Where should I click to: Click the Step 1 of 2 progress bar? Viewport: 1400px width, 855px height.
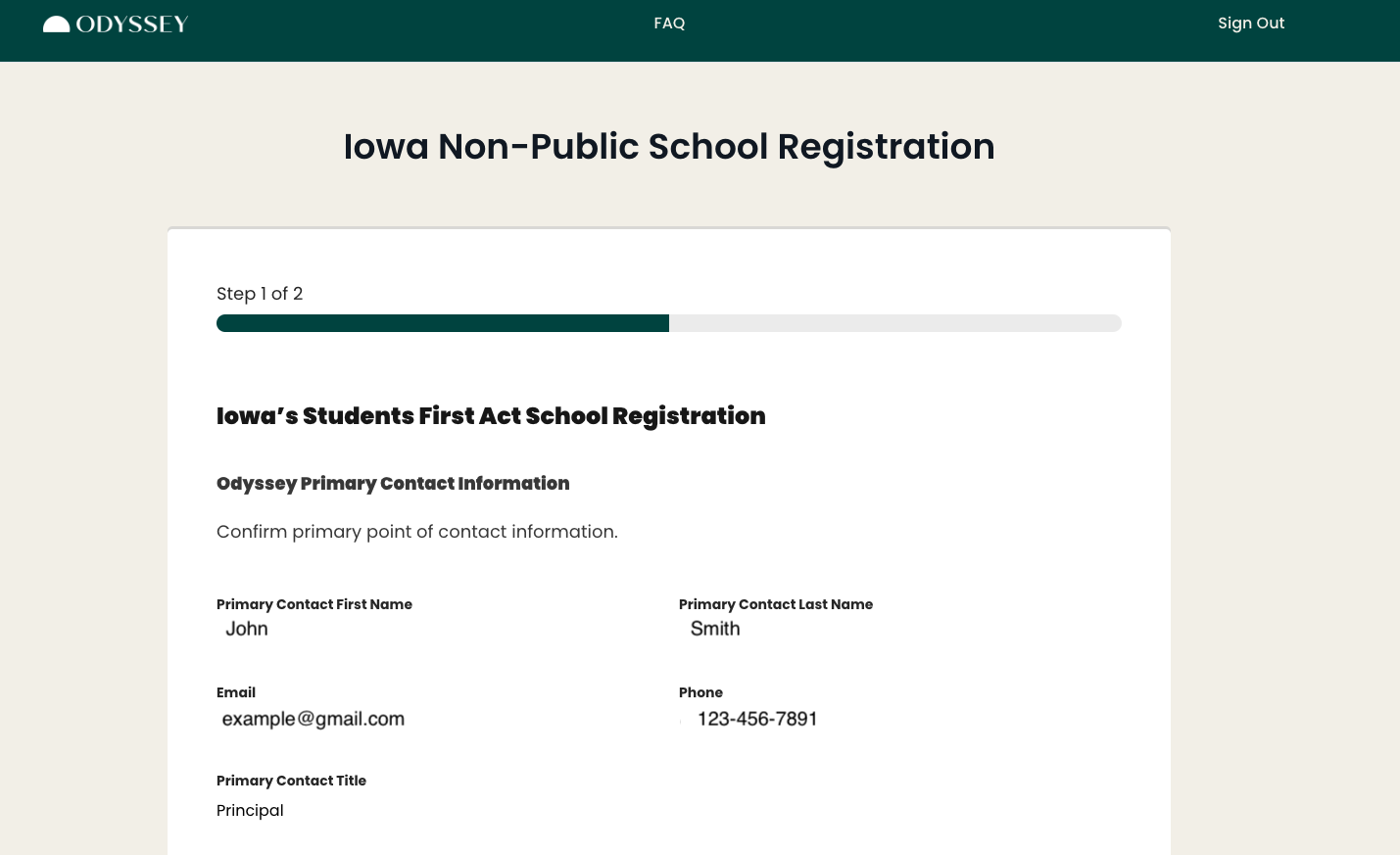coord(669,323)
